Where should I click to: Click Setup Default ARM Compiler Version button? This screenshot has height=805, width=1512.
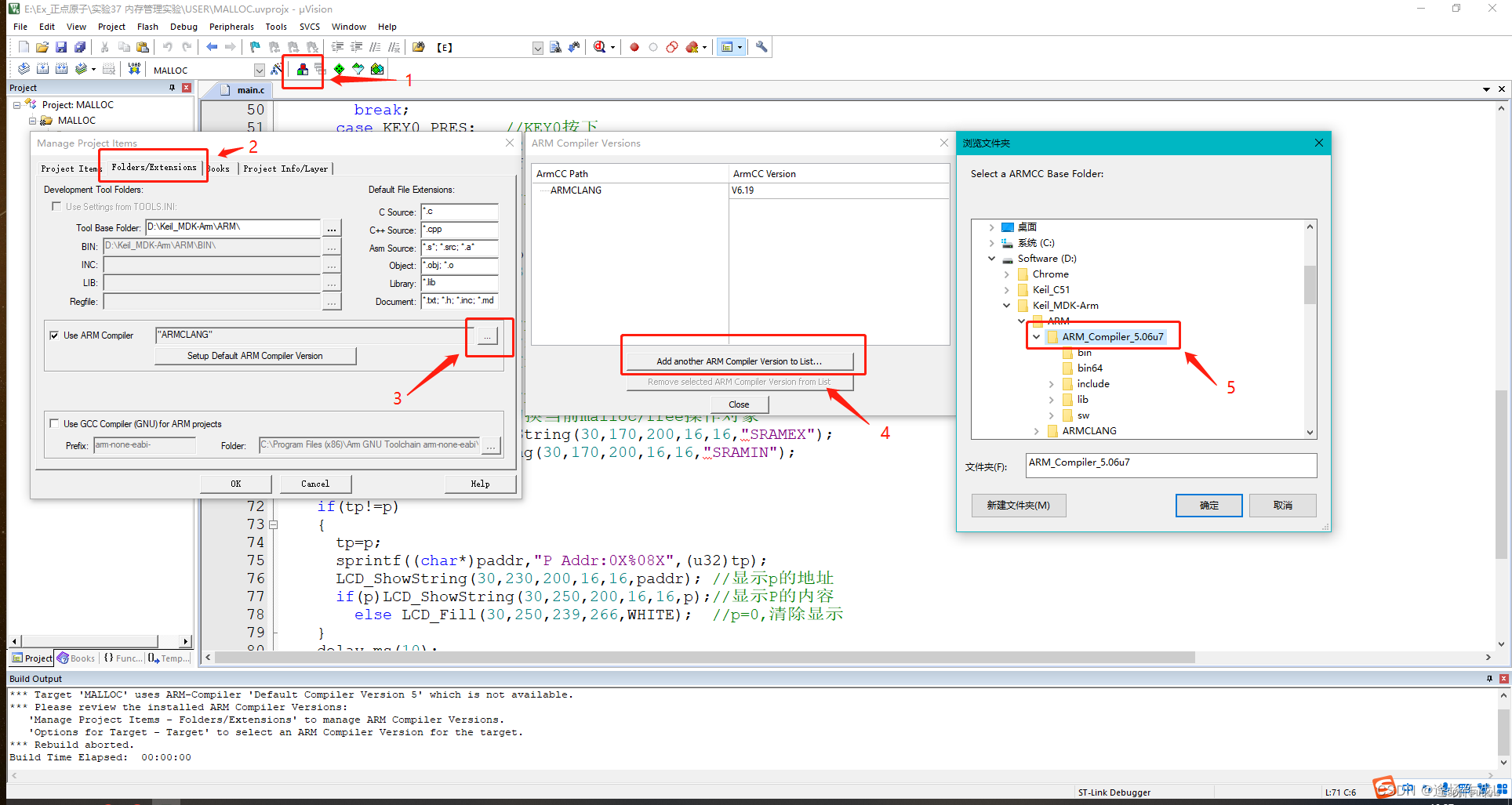[255, 356]
